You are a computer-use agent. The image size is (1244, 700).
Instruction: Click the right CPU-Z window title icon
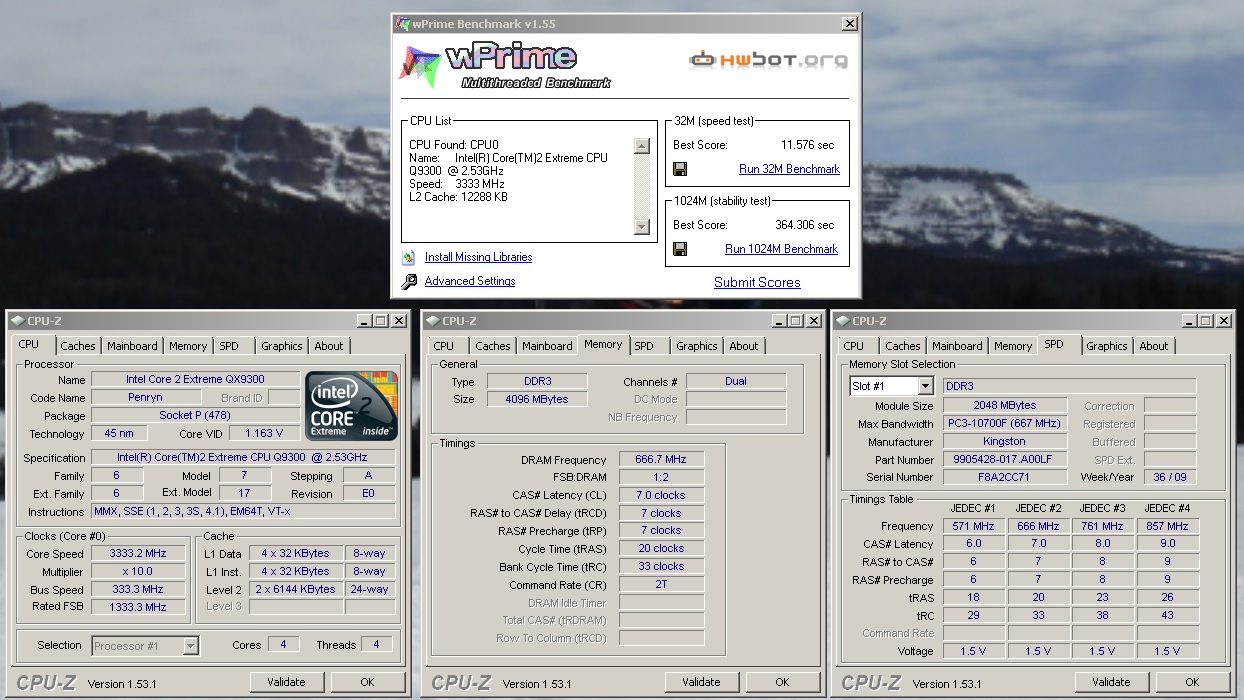(x=842, y=320)
